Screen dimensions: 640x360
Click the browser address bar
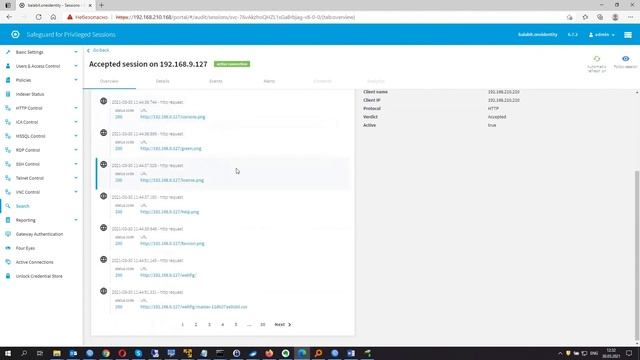314,17
